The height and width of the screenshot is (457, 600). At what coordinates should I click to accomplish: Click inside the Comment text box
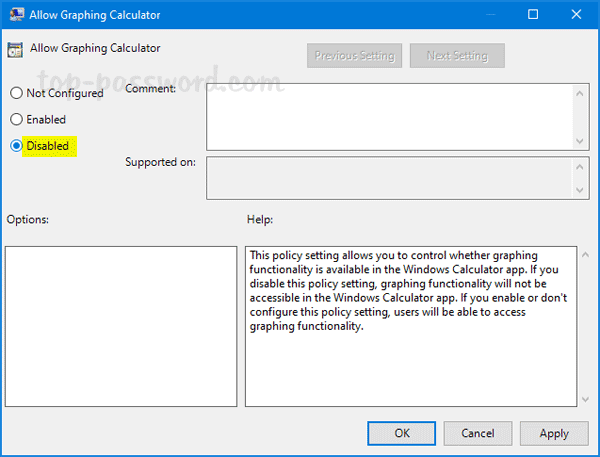pyautogui.click(x=390, y=117)
